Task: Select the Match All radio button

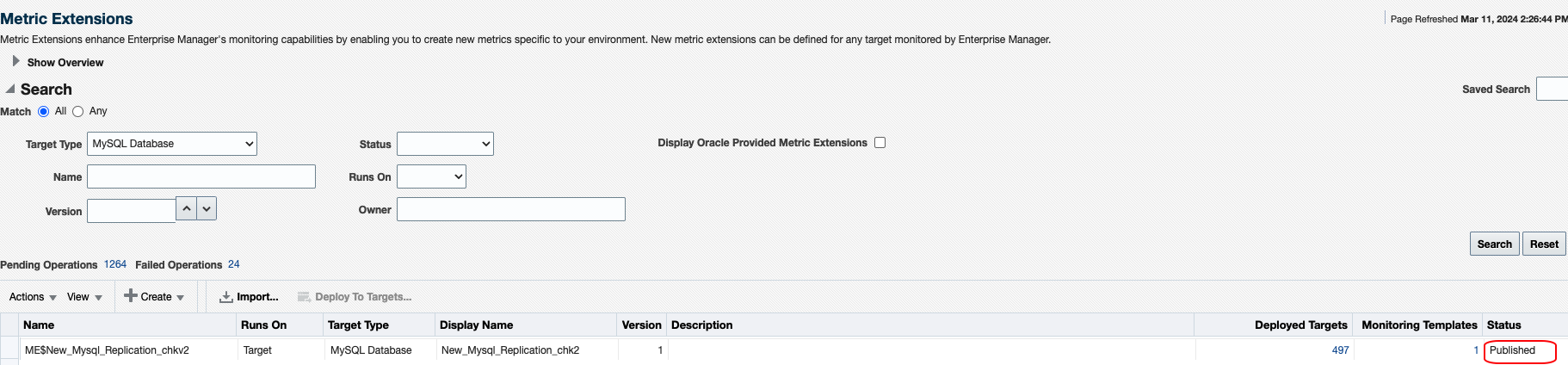Action: [x=44, y=111]
